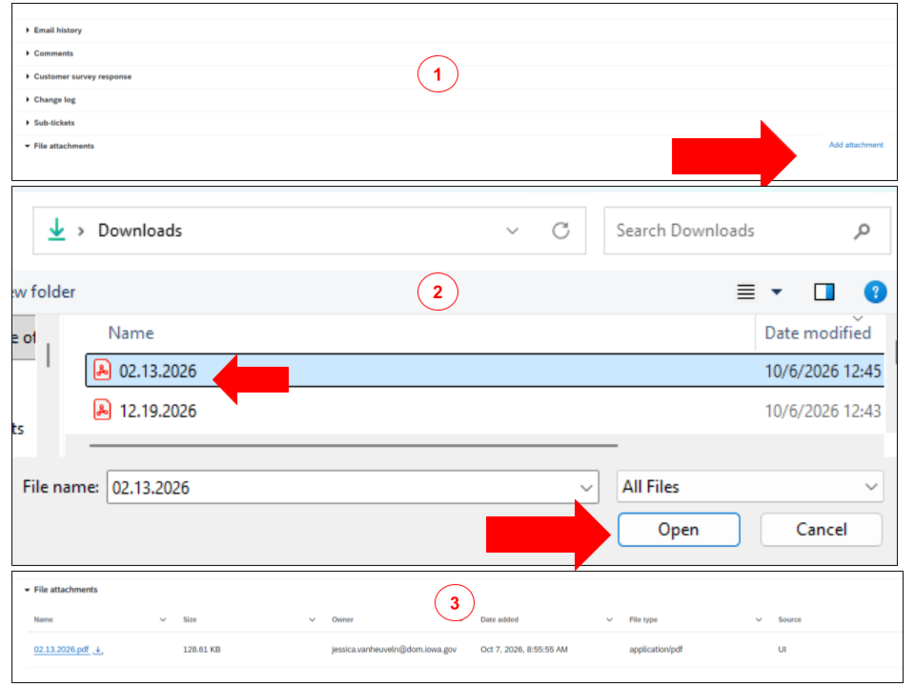Refresh the Downloads folder listing
The height and width of the screenshot is (686, 915).
[x=561, y=231]
